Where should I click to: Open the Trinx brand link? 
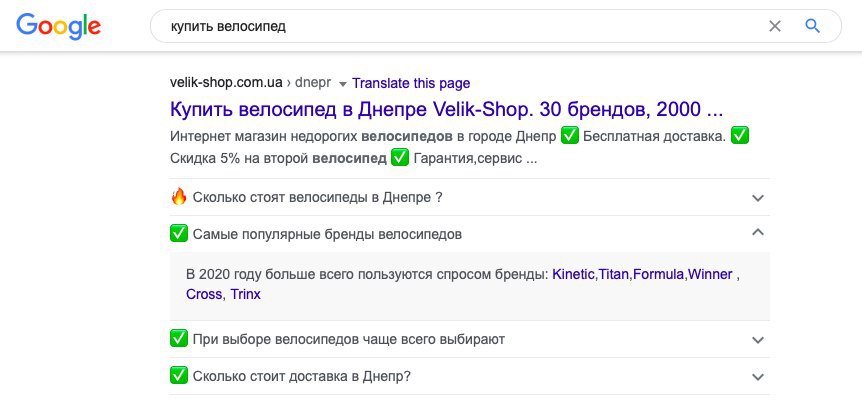(x=245, y=294)
